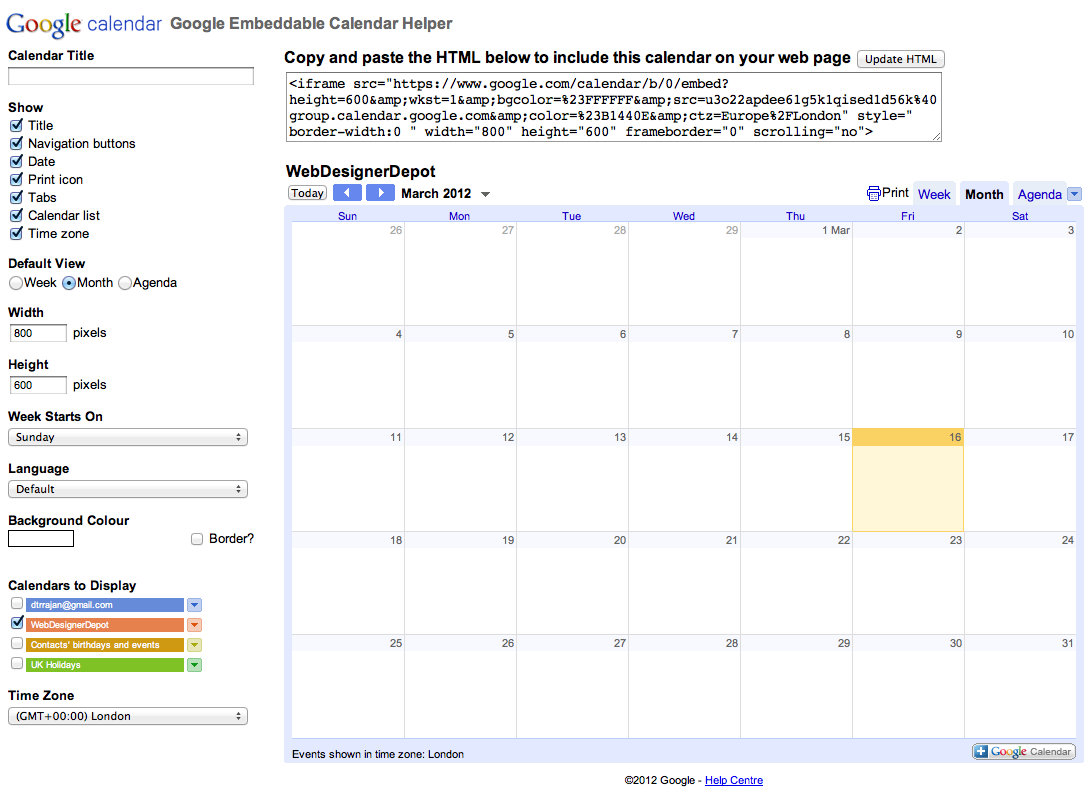
Task: Expand the Language dropdown
Action: [x=128, y=489]
